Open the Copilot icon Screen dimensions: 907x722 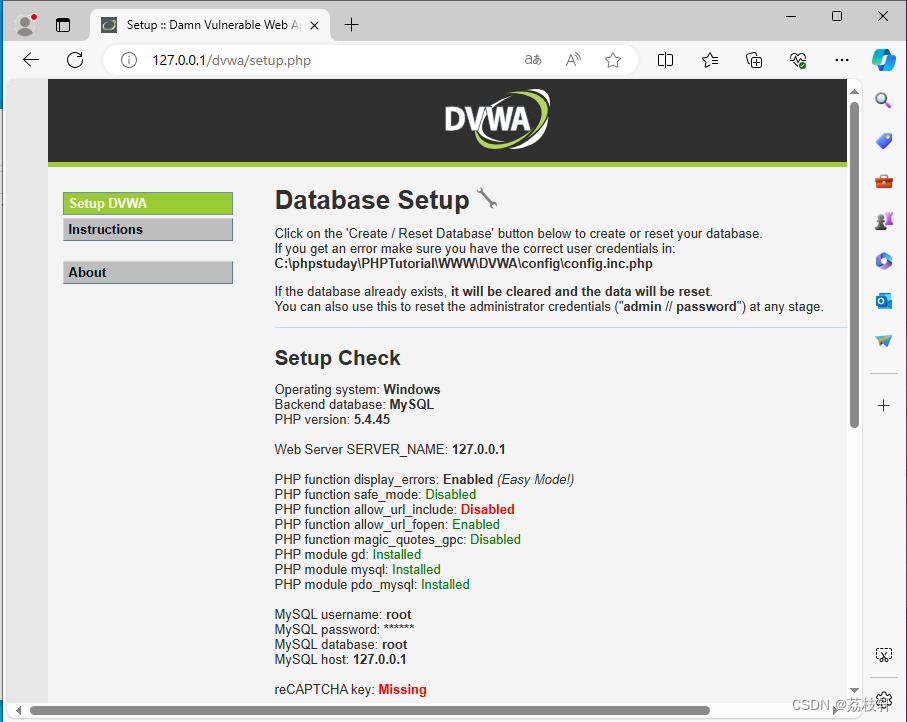click(884, 60)
